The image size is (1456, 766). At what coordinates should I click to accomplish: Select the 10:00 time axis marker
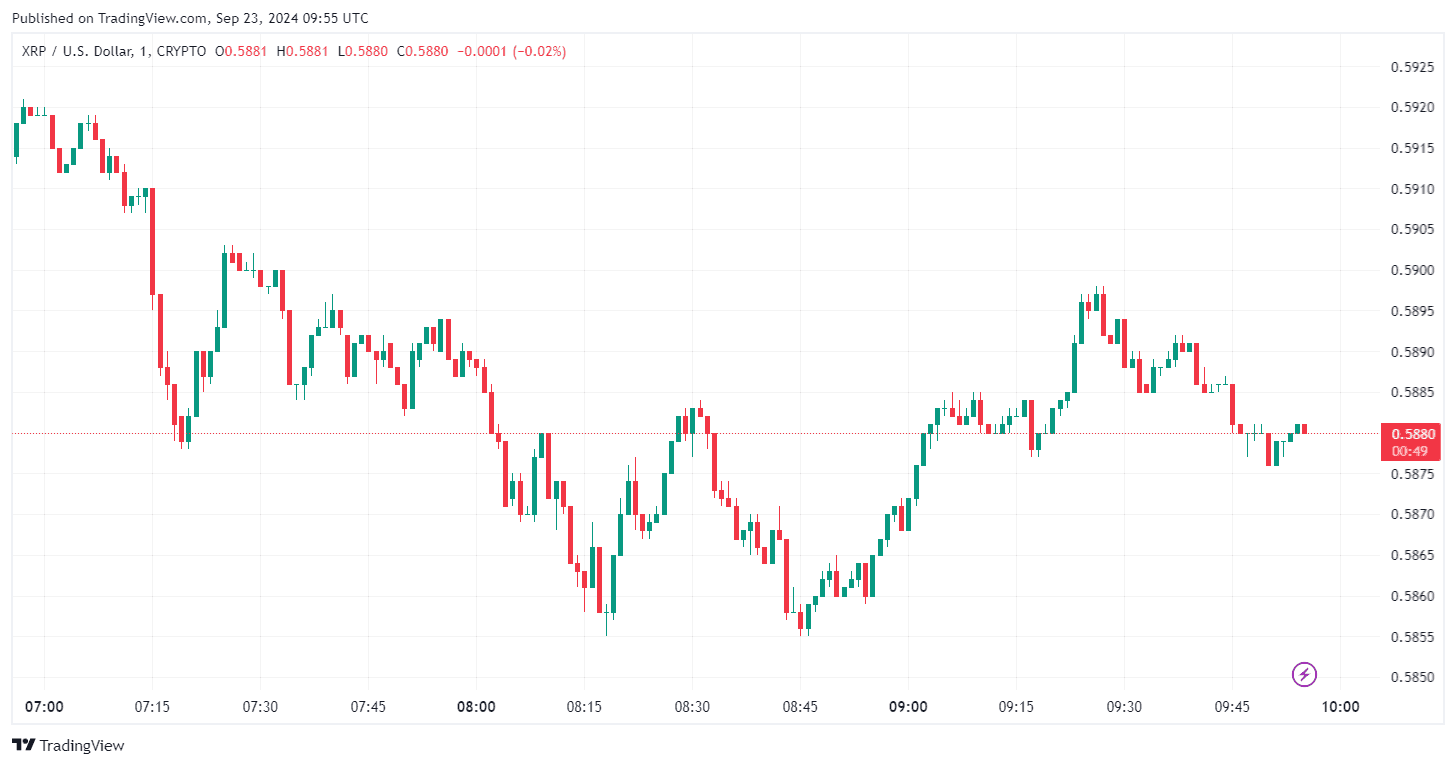click(x=1340, y=707)
